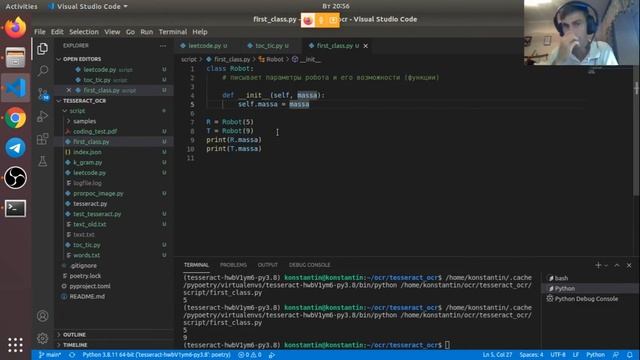
Task: Open the Source Control view
Action: tap(43, 94)
